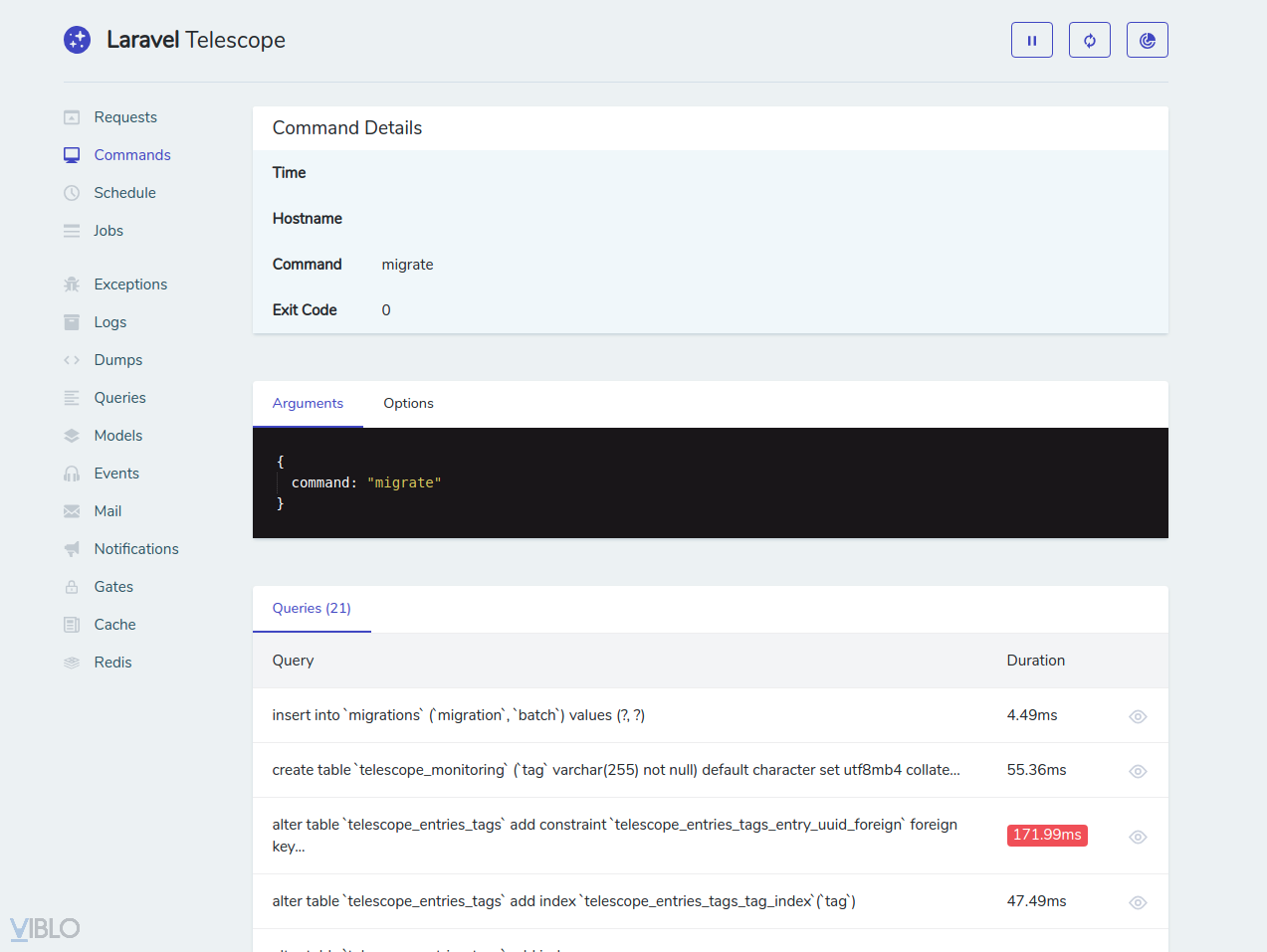Click the Cache document icon
The height and width of the screenshot is (952, 1267).
pyautogui.click(x=72, y=625)
